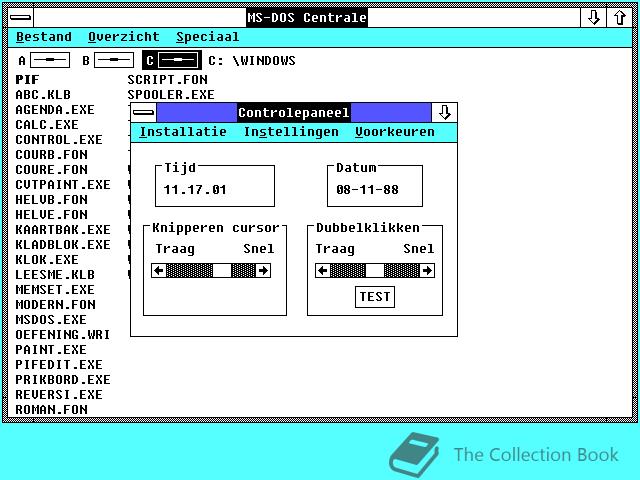
Task: Select file ABC.KLB
Action: pos(43,95)
